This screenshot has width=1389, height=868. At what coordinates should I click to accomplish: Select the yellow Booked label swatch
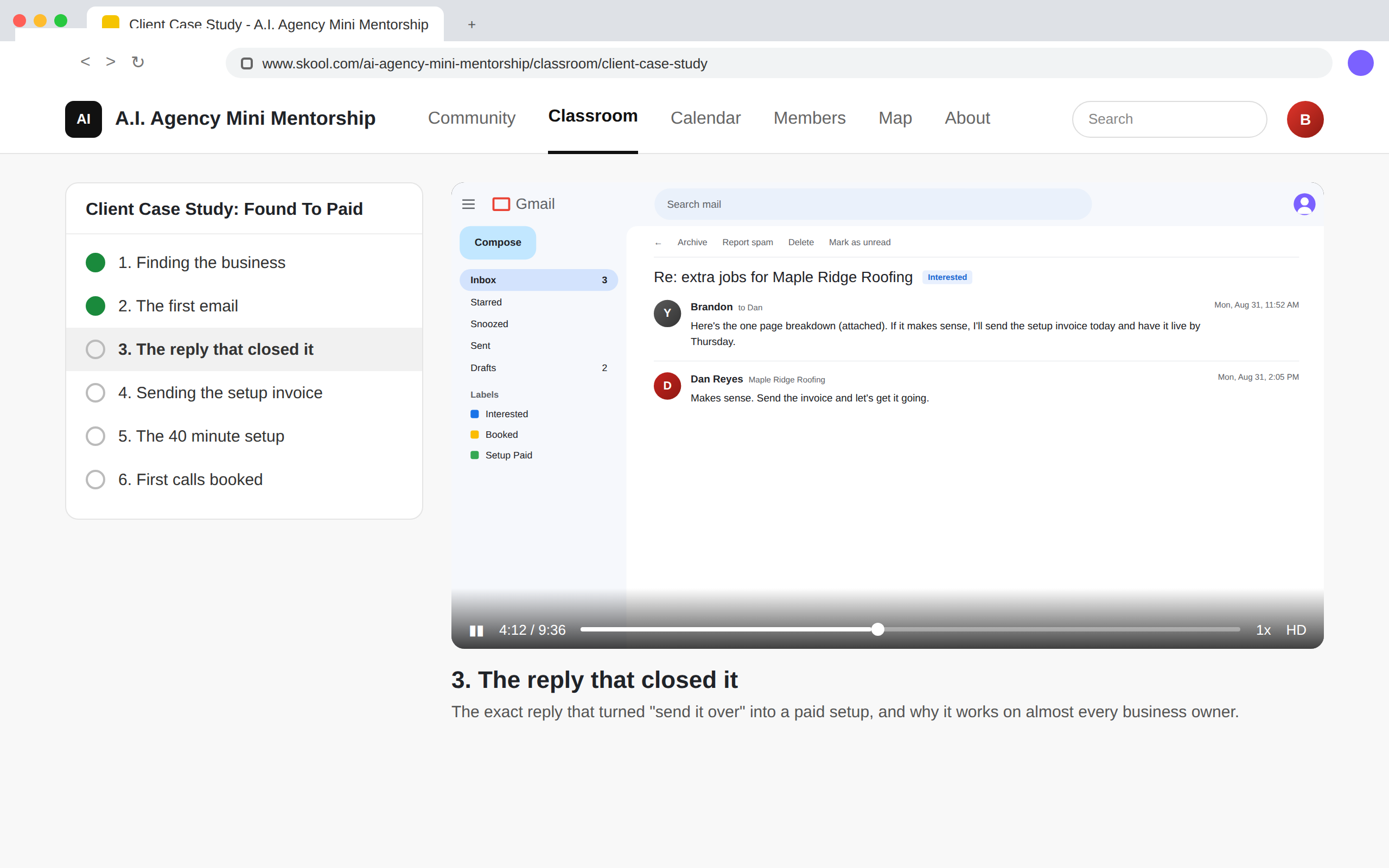click(x=475, y=435)
